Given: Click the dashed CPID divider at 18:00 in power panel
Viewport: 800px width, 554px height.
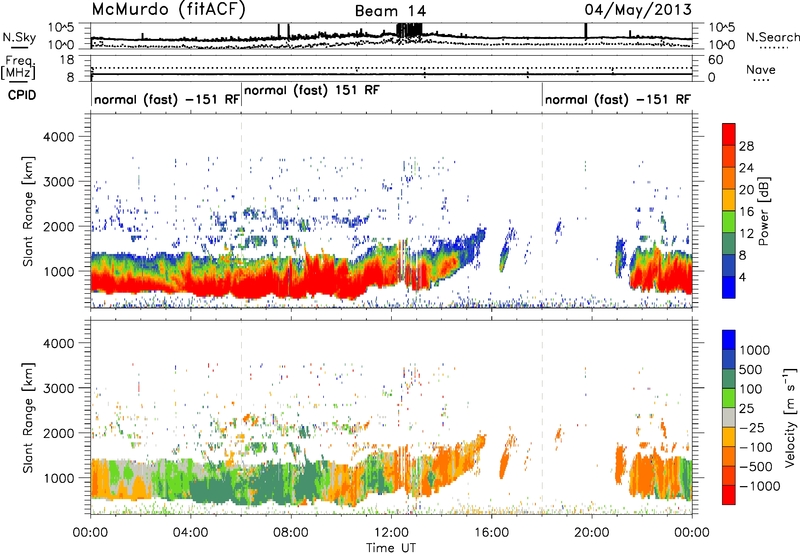Looking at the screenshot, I should point(542,210).
